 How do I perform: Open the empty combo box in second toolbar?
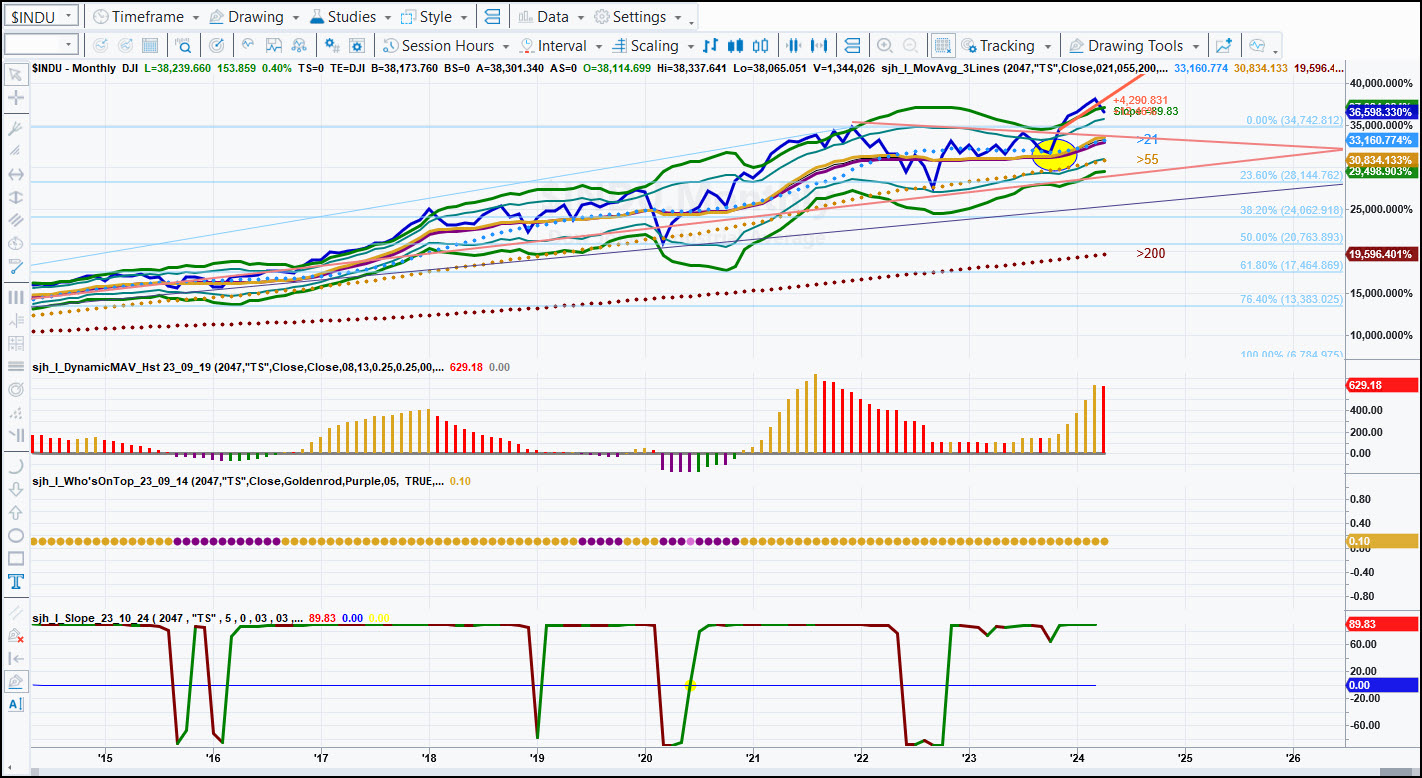point(41,45)
